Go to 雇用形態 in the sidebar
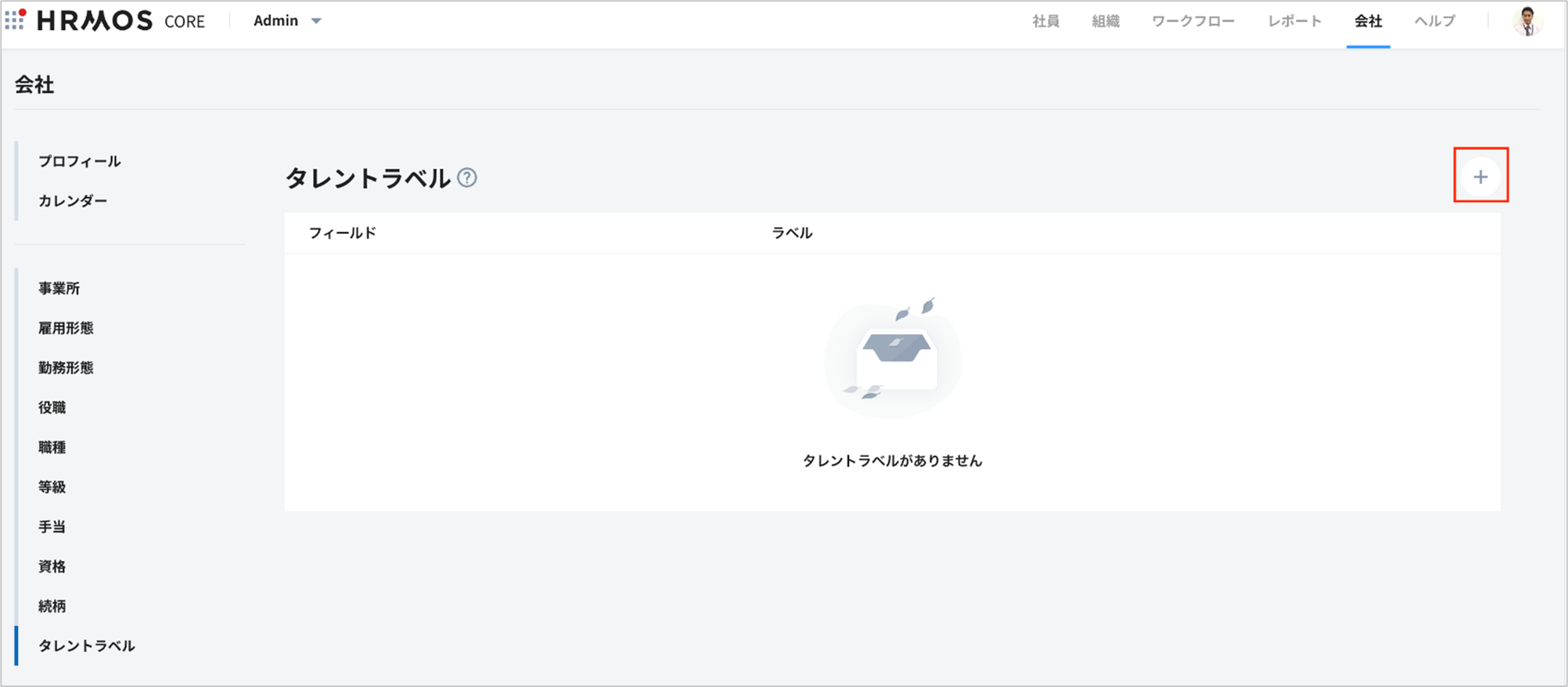Screen dimensions: 1568x687 (x=66, y=329)
